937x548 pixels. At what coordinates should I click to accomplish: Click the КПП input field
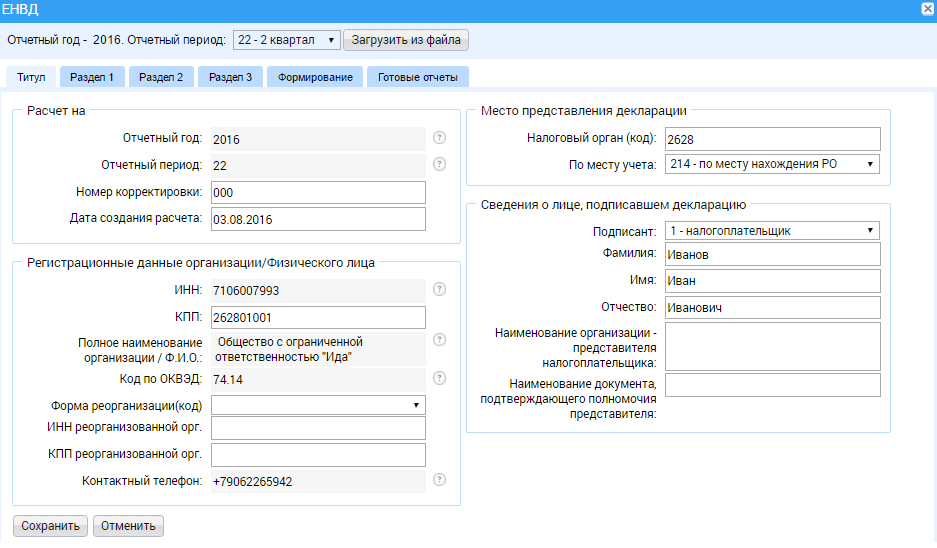tap(319, 317)
